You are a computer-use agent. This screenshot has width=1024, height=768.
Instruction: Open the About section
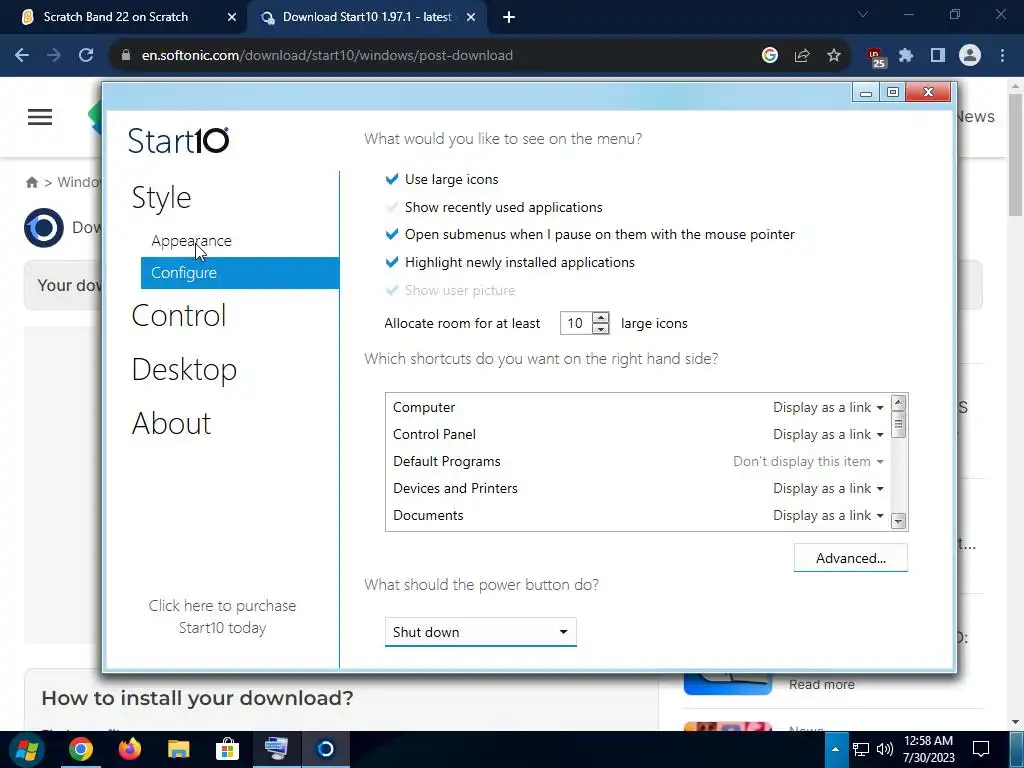pos(171,423)
